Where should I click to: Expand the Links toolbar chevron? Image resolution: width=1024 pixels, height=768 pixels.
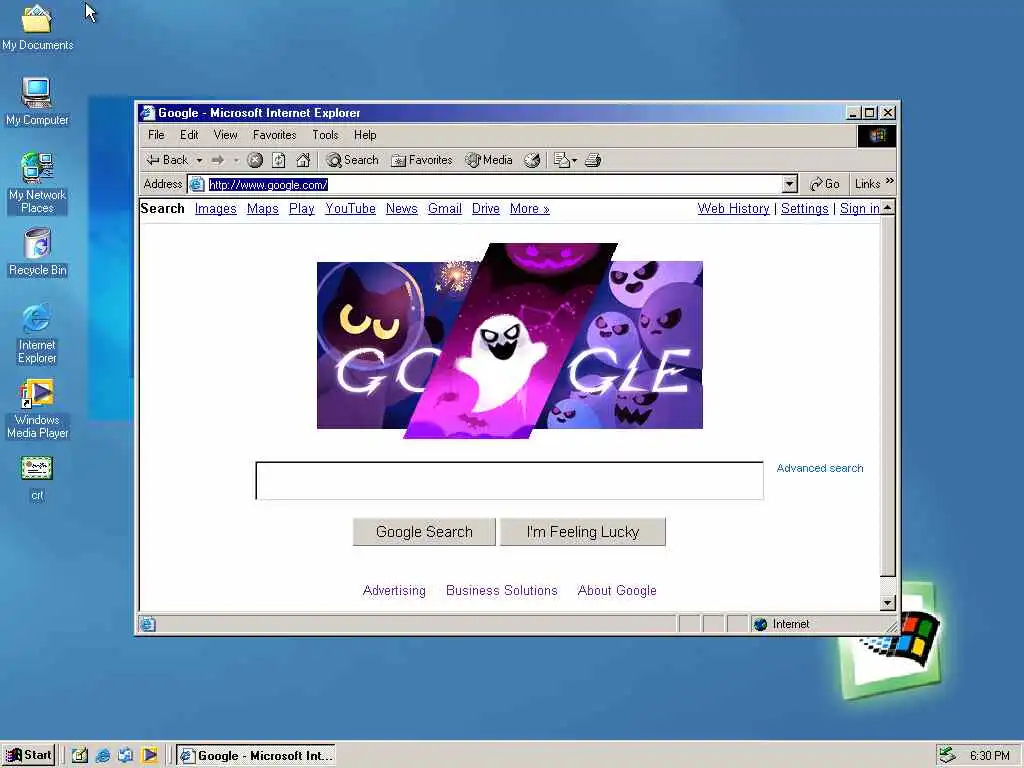coord(889,182)
